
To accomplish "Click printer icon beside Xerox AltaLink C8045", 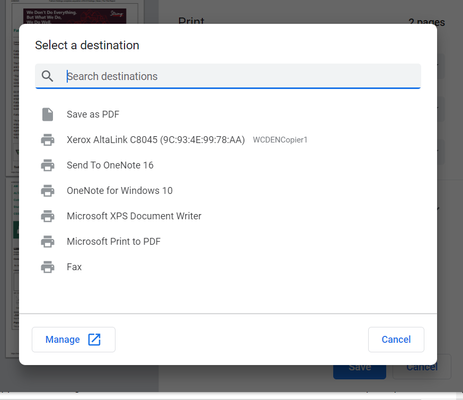I will click(x=47, y=140).
